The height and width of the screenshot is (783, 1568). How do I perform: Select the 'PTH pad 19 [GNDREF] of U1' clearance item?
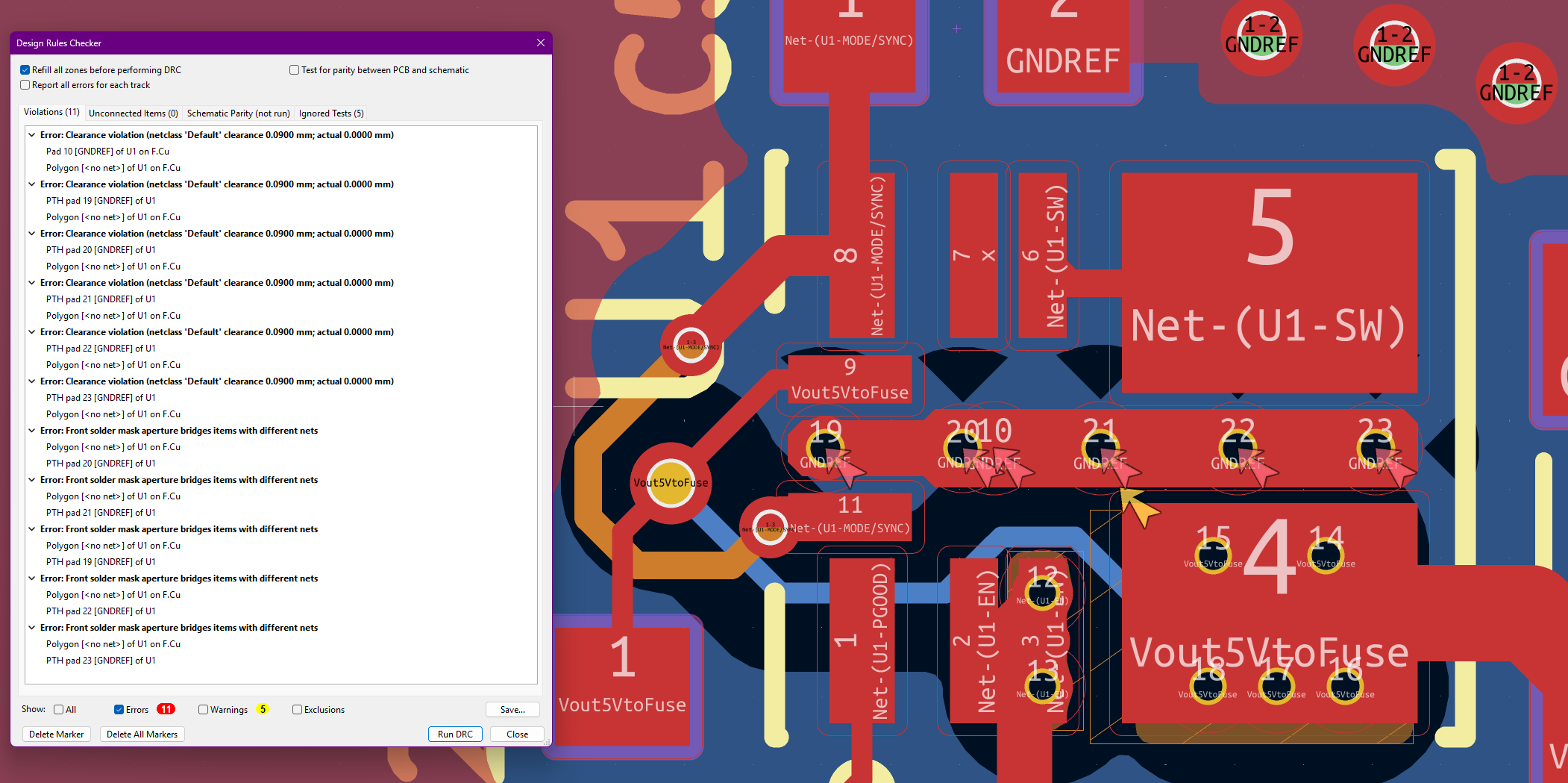101,201
